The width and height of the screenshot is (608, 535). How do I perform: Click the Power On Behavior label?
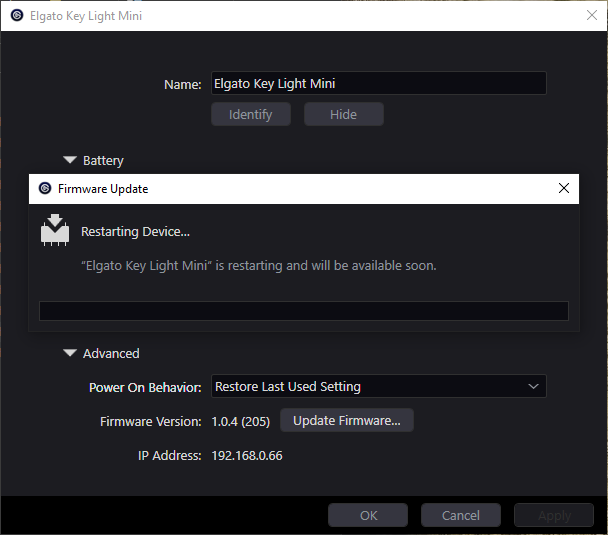[x=145, y=387]
